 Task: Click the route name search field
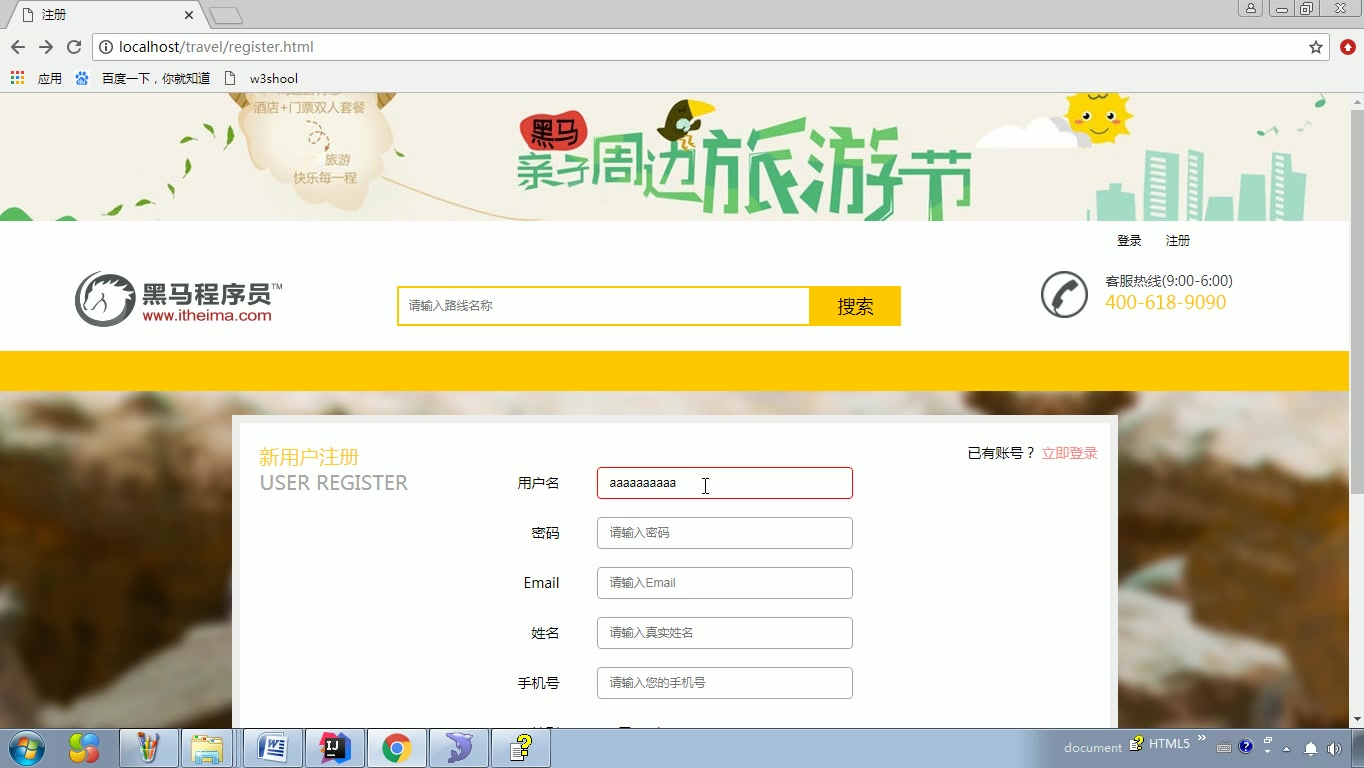pyautogui.click(x=603, y=306)
